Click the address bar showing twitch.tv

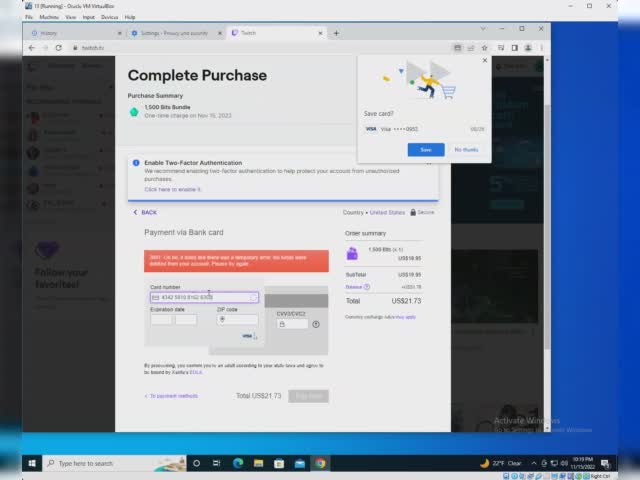tap(261, 48)
